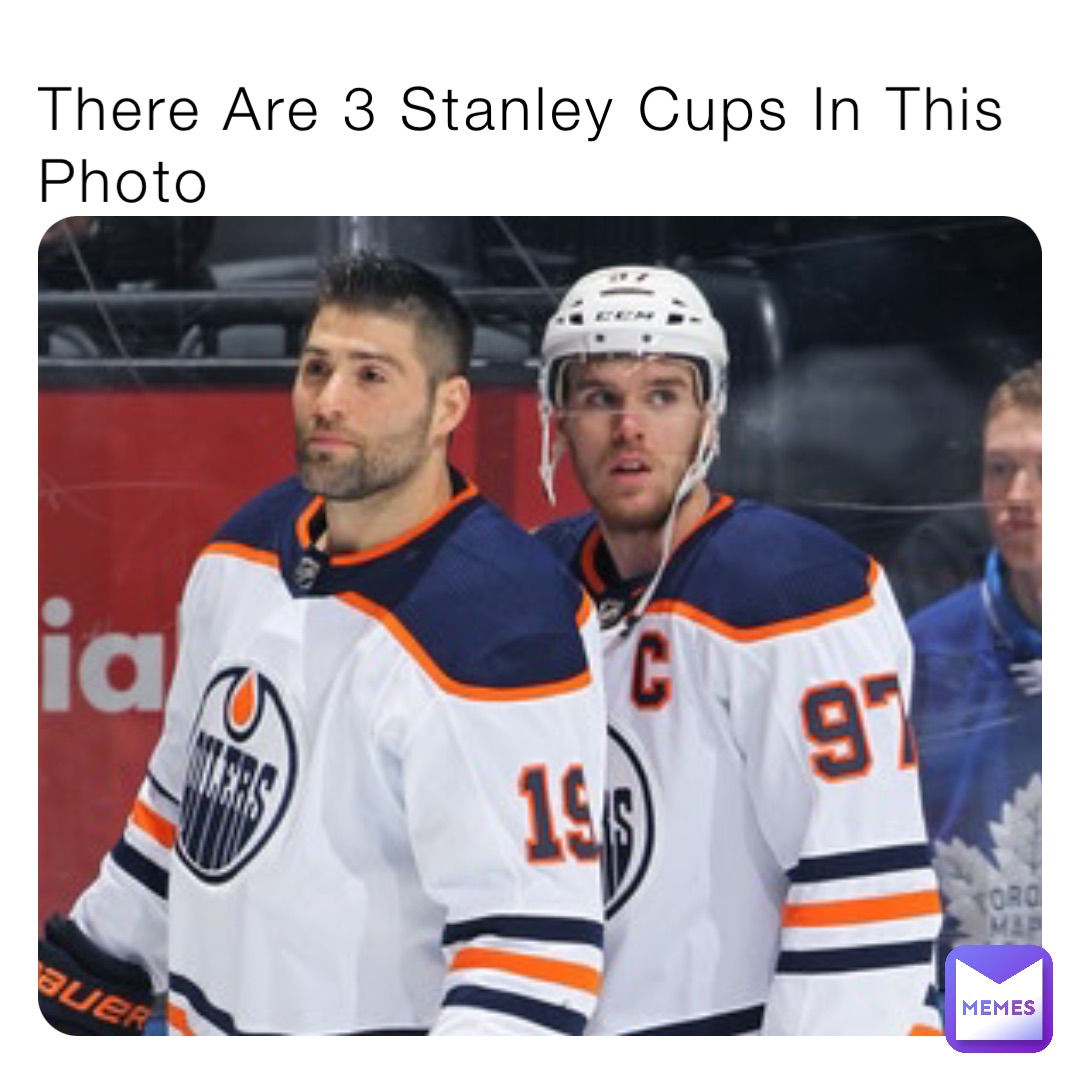
Task: Select the captain C patch
Action: tap(650, 672)
